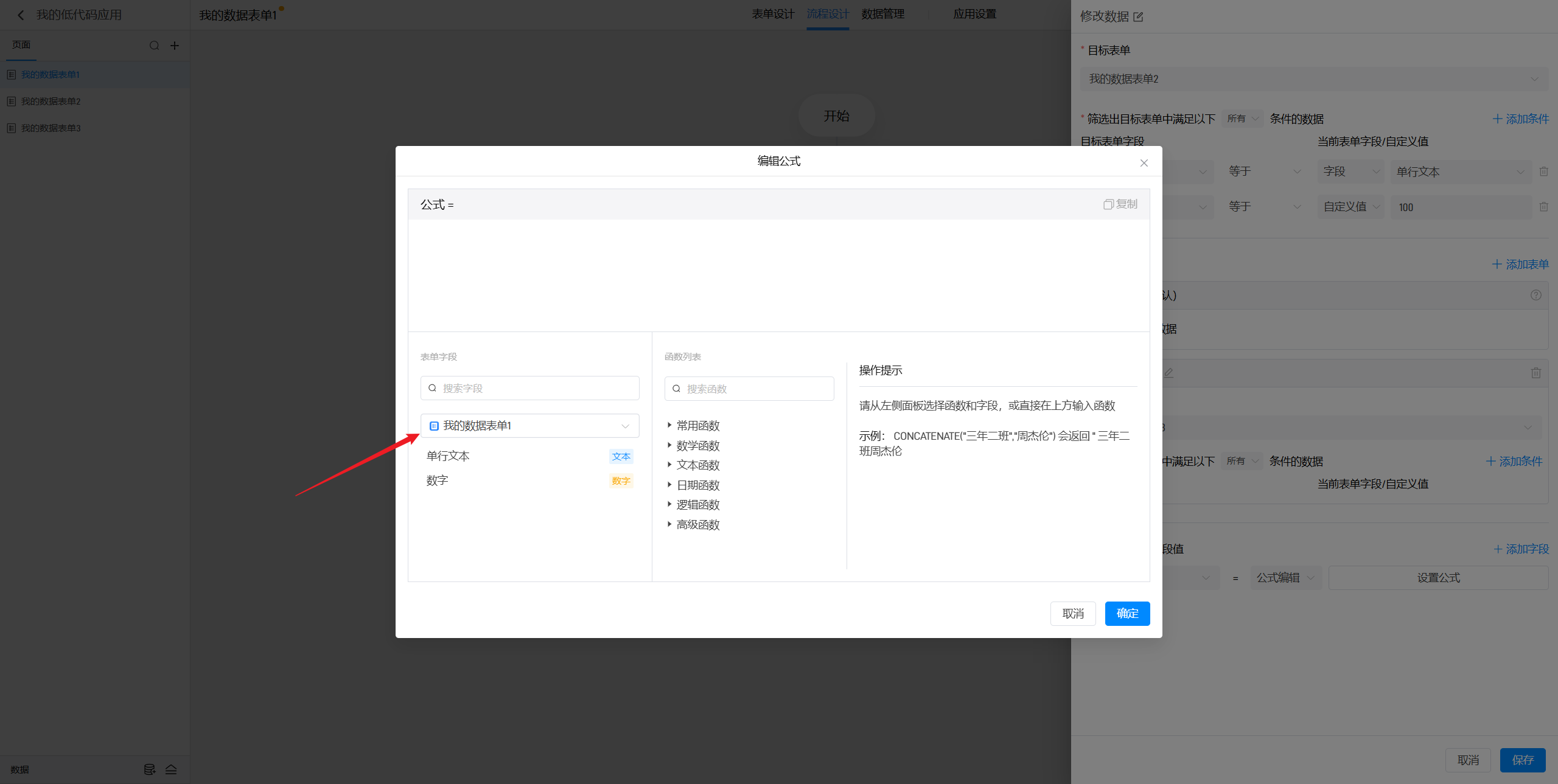Click the 确定 button in dialog
This screenshot has width=1558, height=784.
click(1127, 613)
